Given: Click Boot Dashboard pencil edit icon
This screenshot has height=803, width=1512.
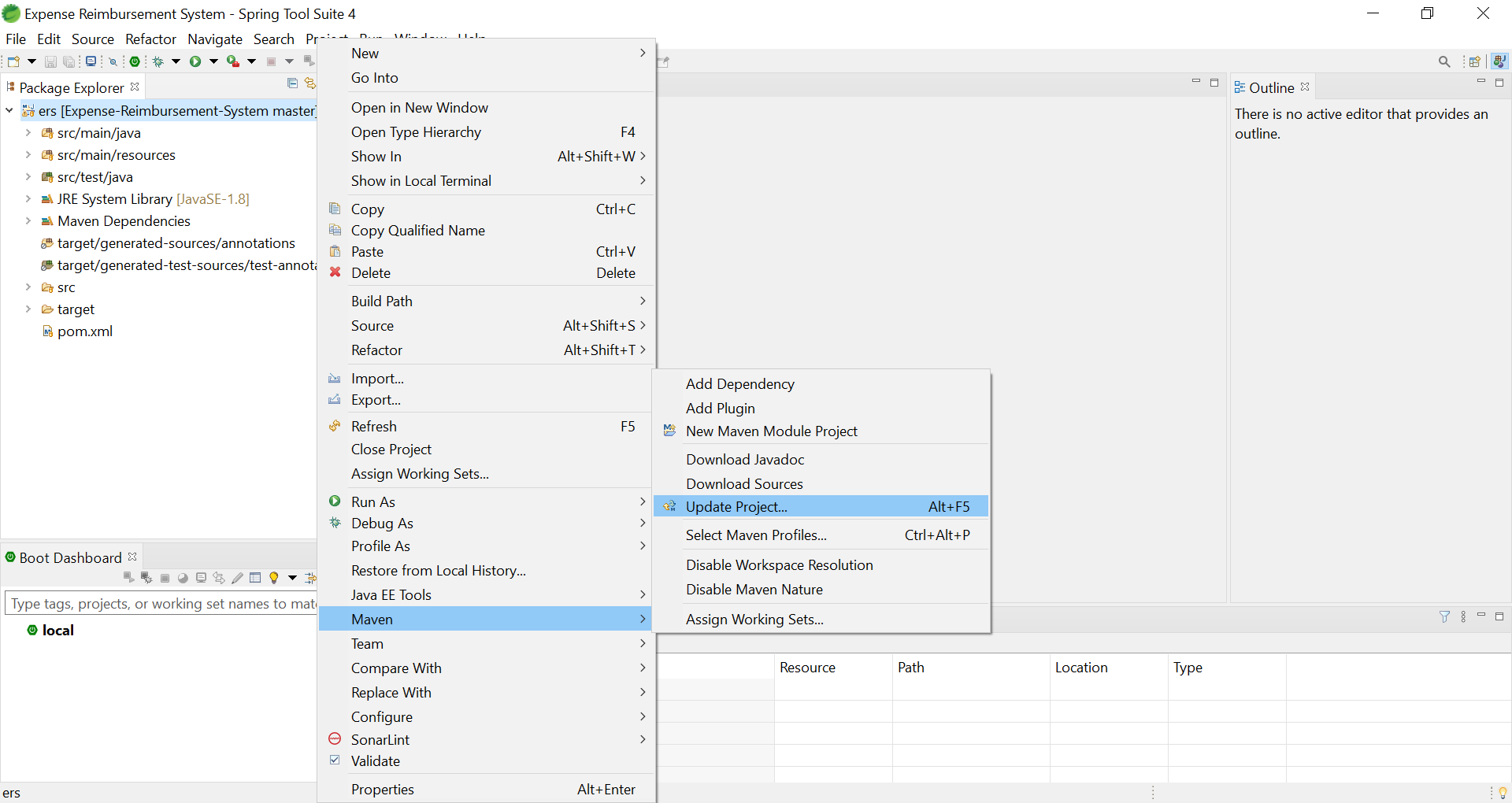Looking at the screenshot, I should 237,578.
